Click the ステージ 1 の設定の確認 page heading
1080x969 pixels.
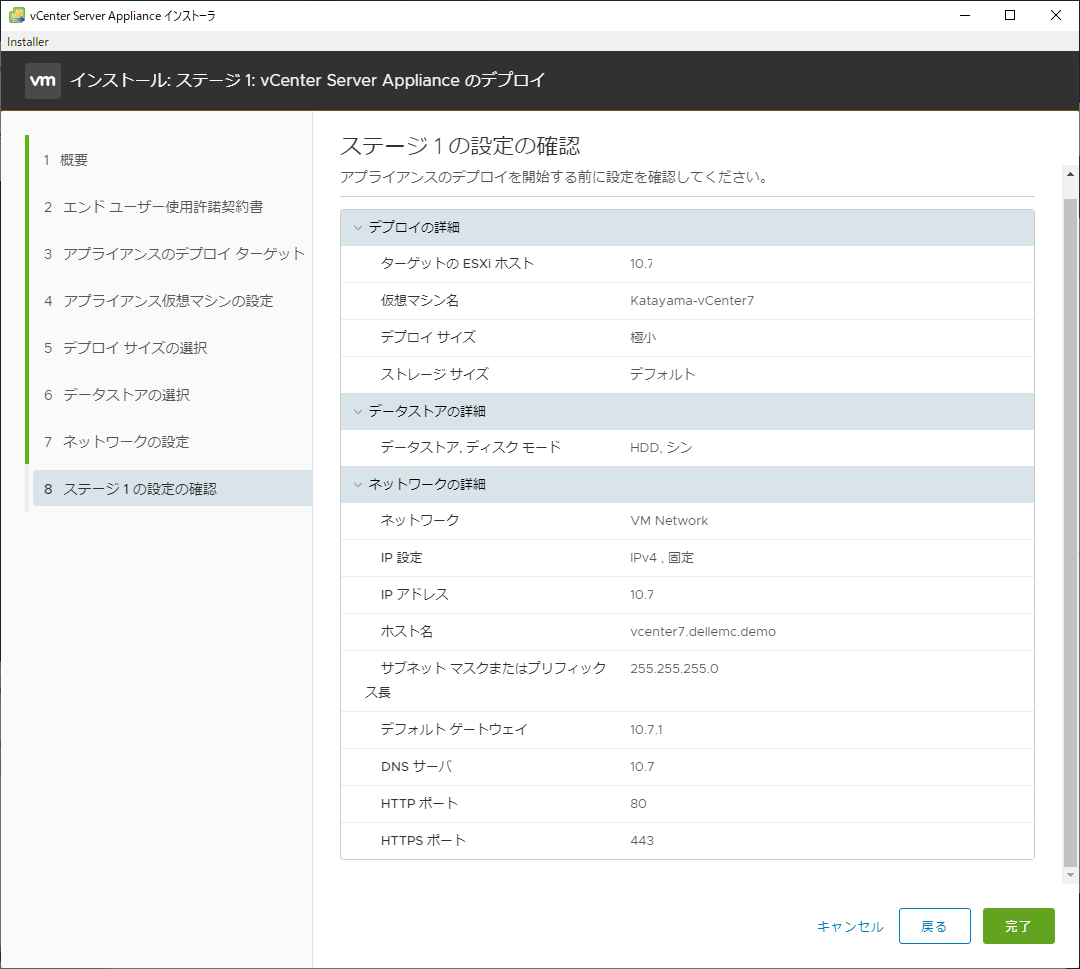(460, 146)
